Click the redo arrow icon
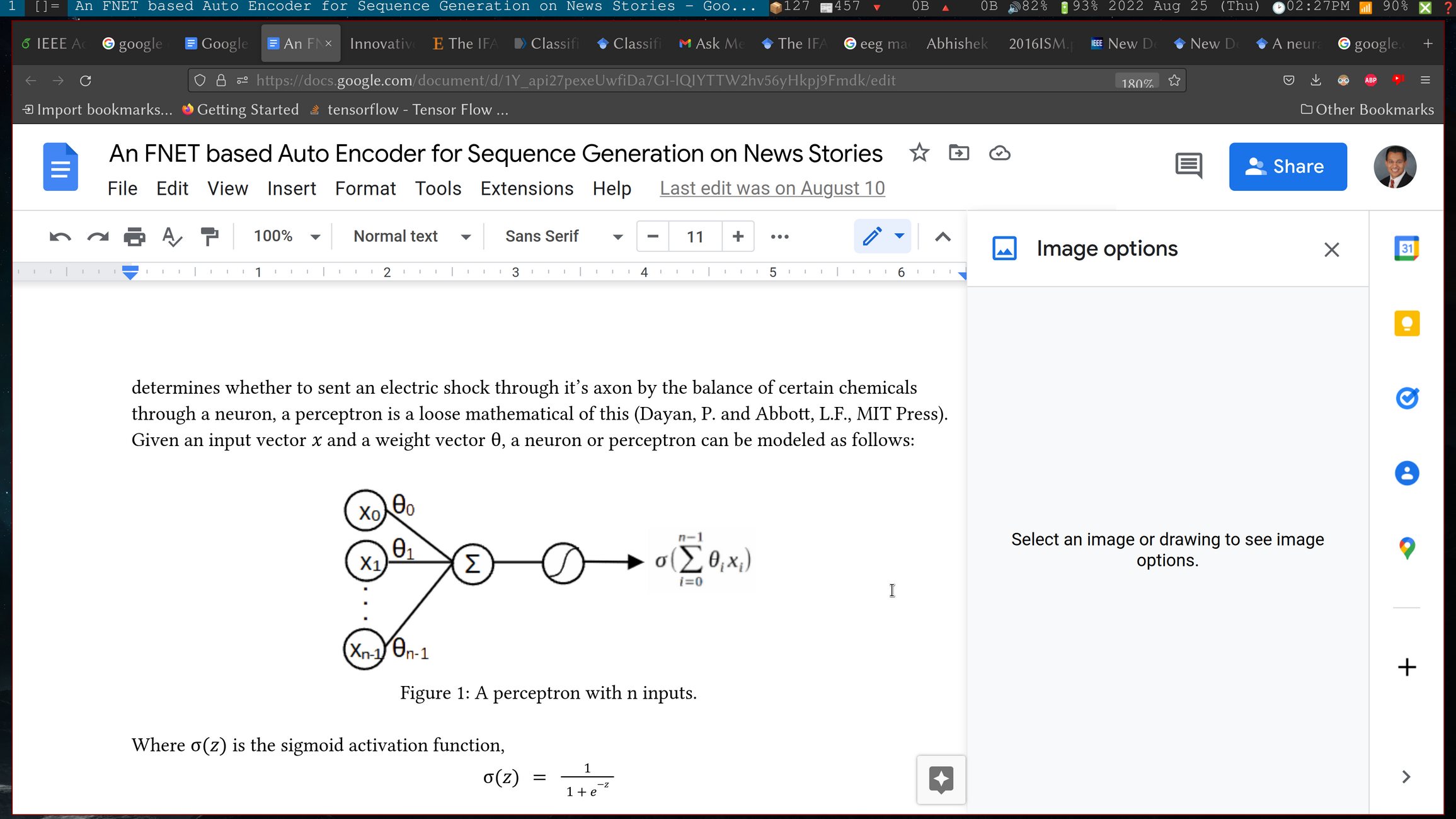The width and height of the screenshot is (1456, 819). [x=98, y=237]
